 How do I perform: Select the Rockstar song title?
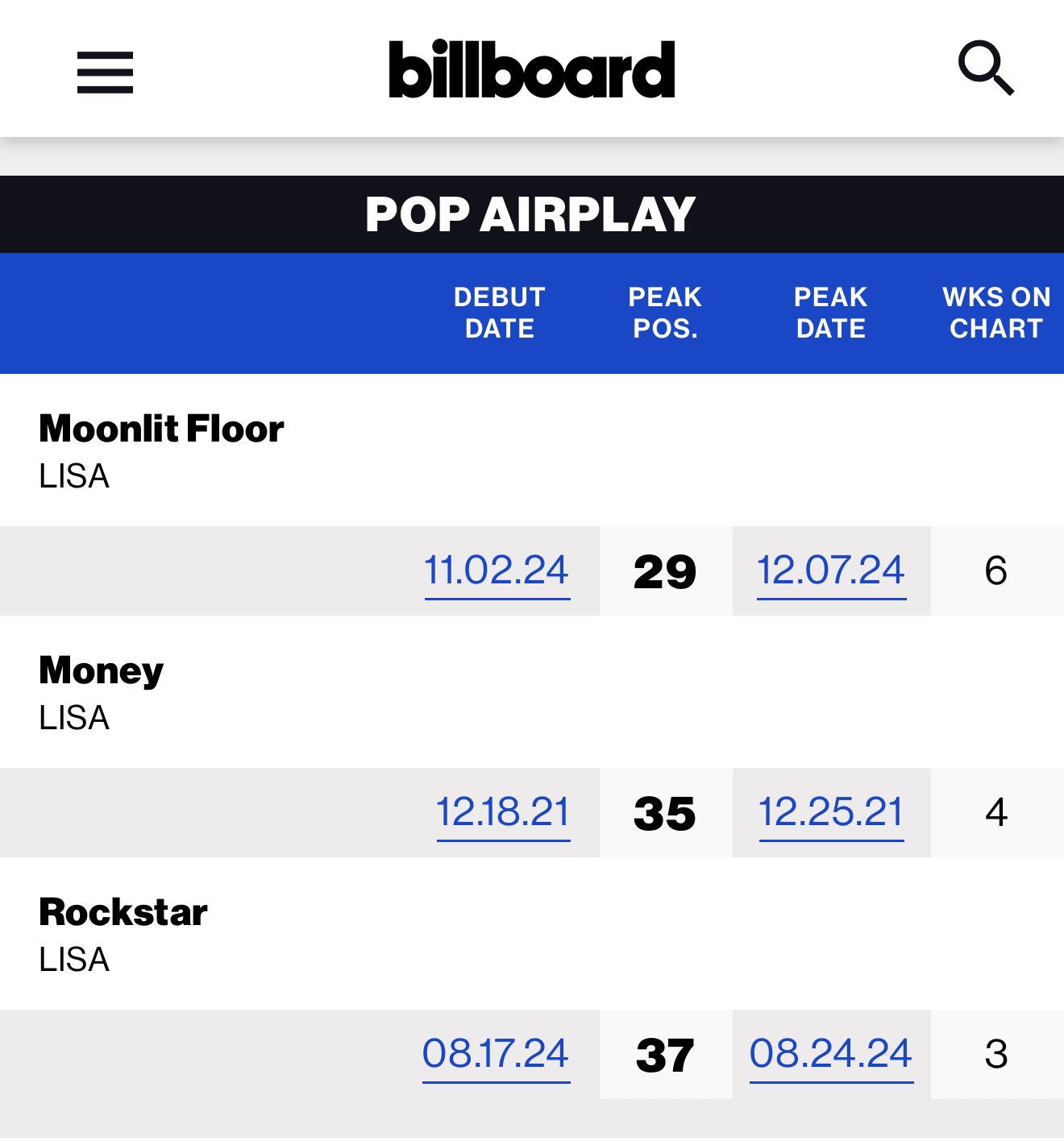point(123,912)
